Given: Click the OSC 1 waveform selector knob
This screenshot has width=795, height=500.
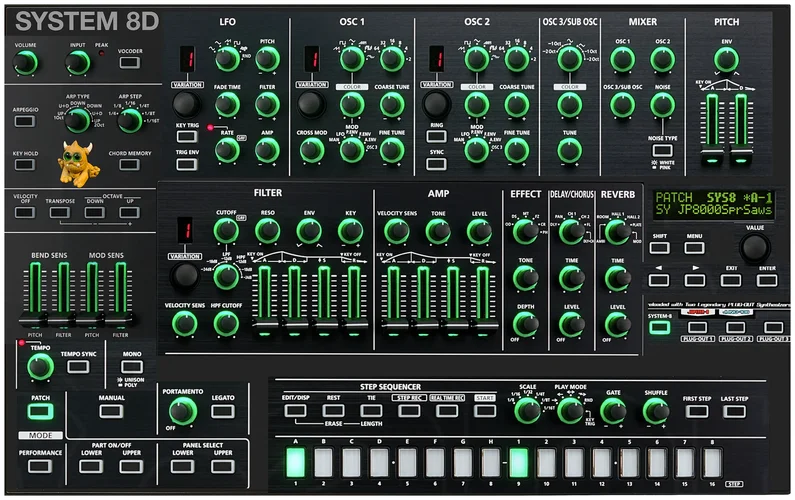Looking at the screenshot, I should tap(351, 59).
